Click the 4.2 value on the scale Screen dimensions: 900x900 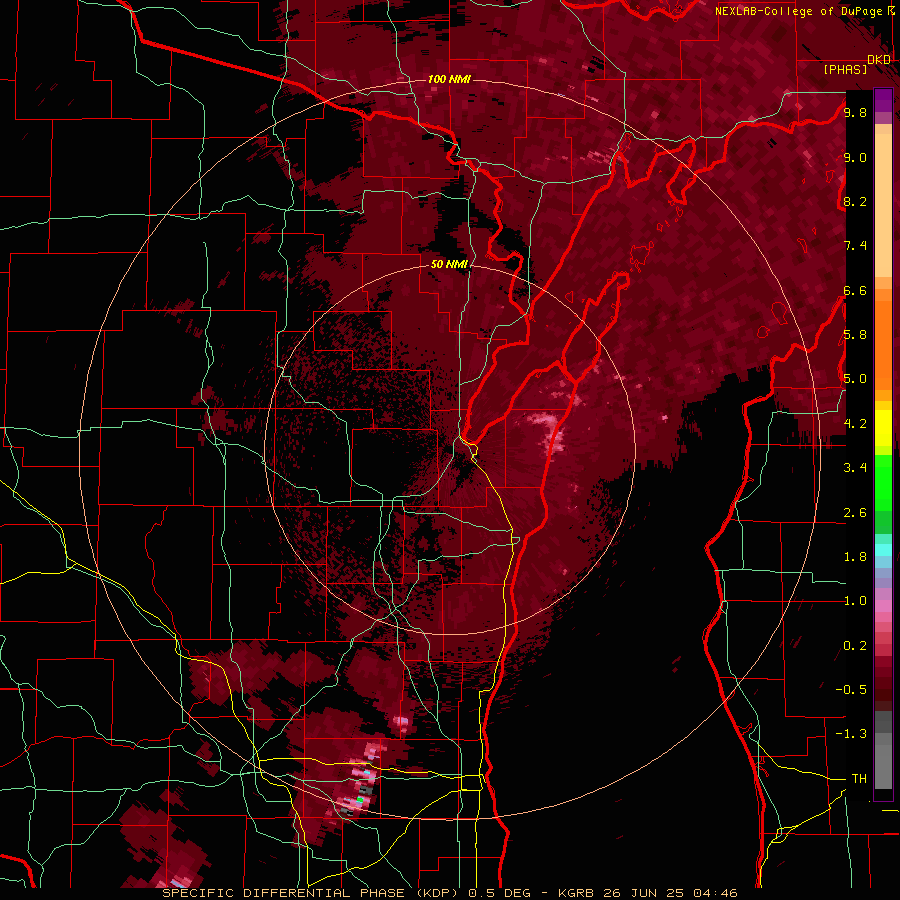[855, 424]
